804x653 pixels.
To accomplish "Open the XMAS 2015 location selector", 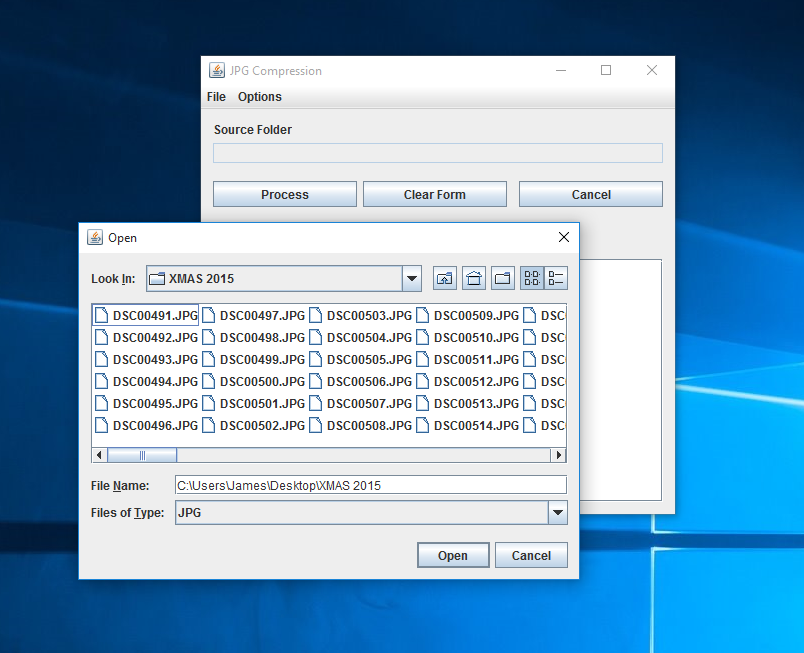I will (411, 279).
